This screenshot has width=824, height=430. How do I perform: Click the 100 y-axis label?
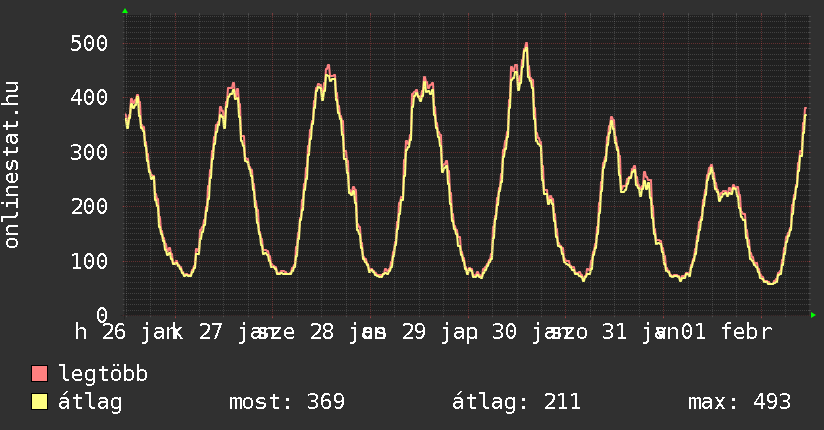[x=89, y=261]
